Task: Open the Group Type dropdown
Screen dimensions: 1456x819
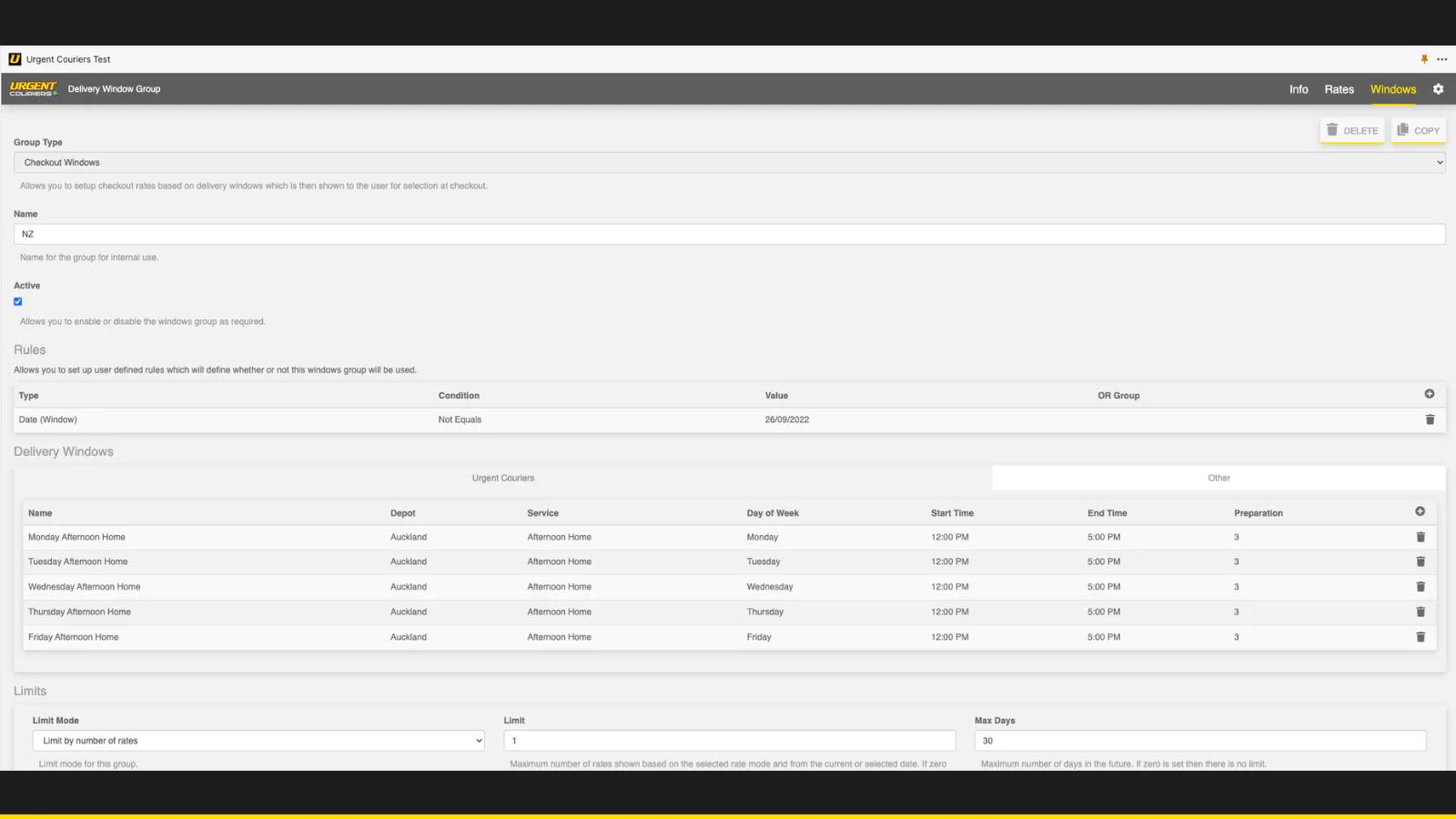Action: [x=728, y=163]
